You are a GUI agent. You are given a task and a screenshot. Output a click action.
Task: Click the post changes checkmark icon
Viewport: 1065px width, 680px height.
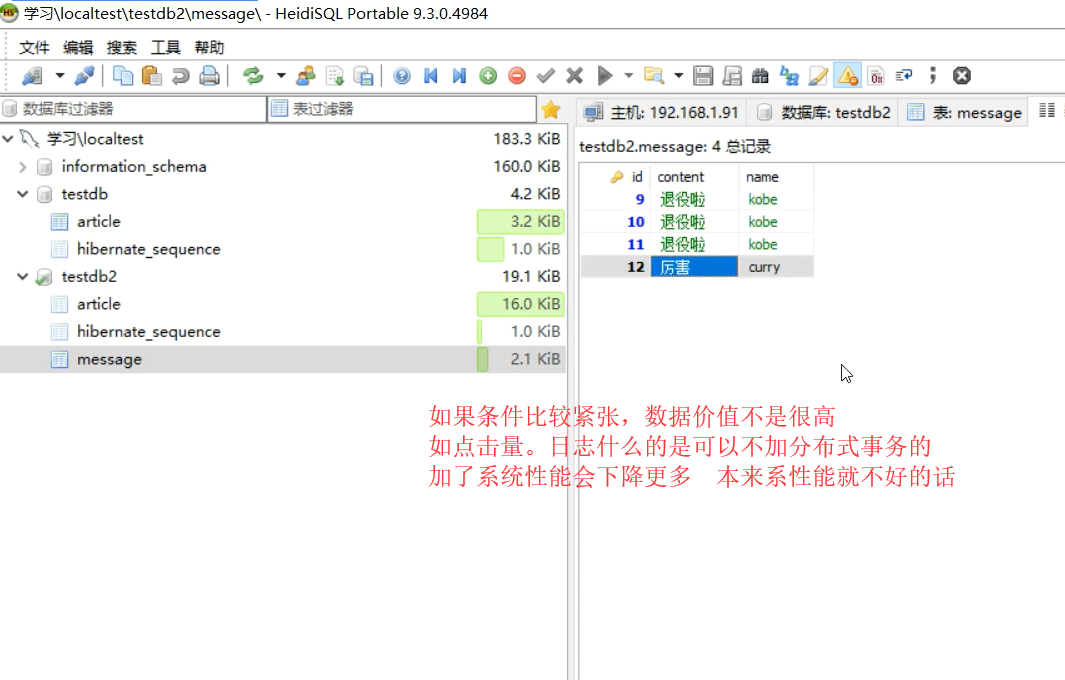tap(545, 75)
